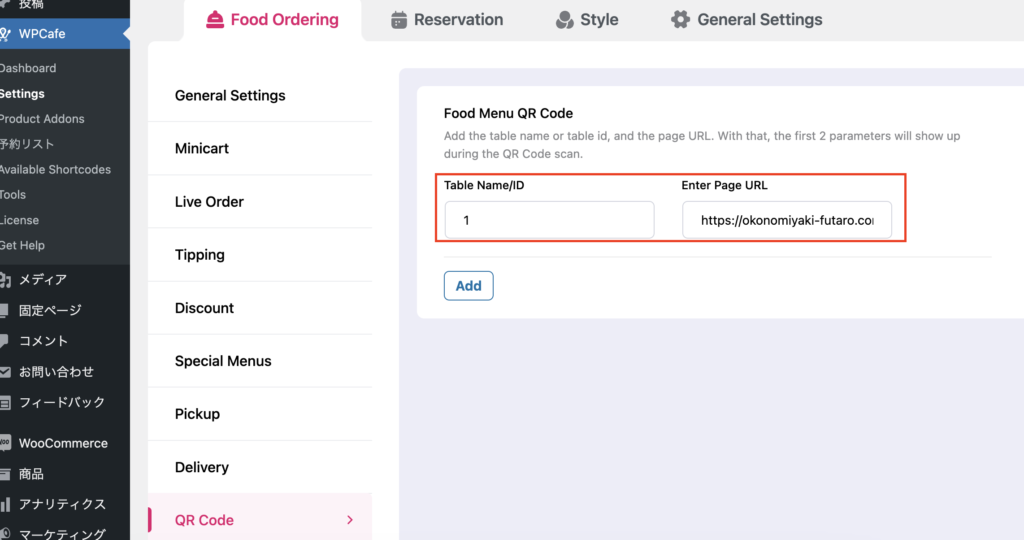
Task: Open Available Shortcodes in sidebar
Action: (55, 170)
